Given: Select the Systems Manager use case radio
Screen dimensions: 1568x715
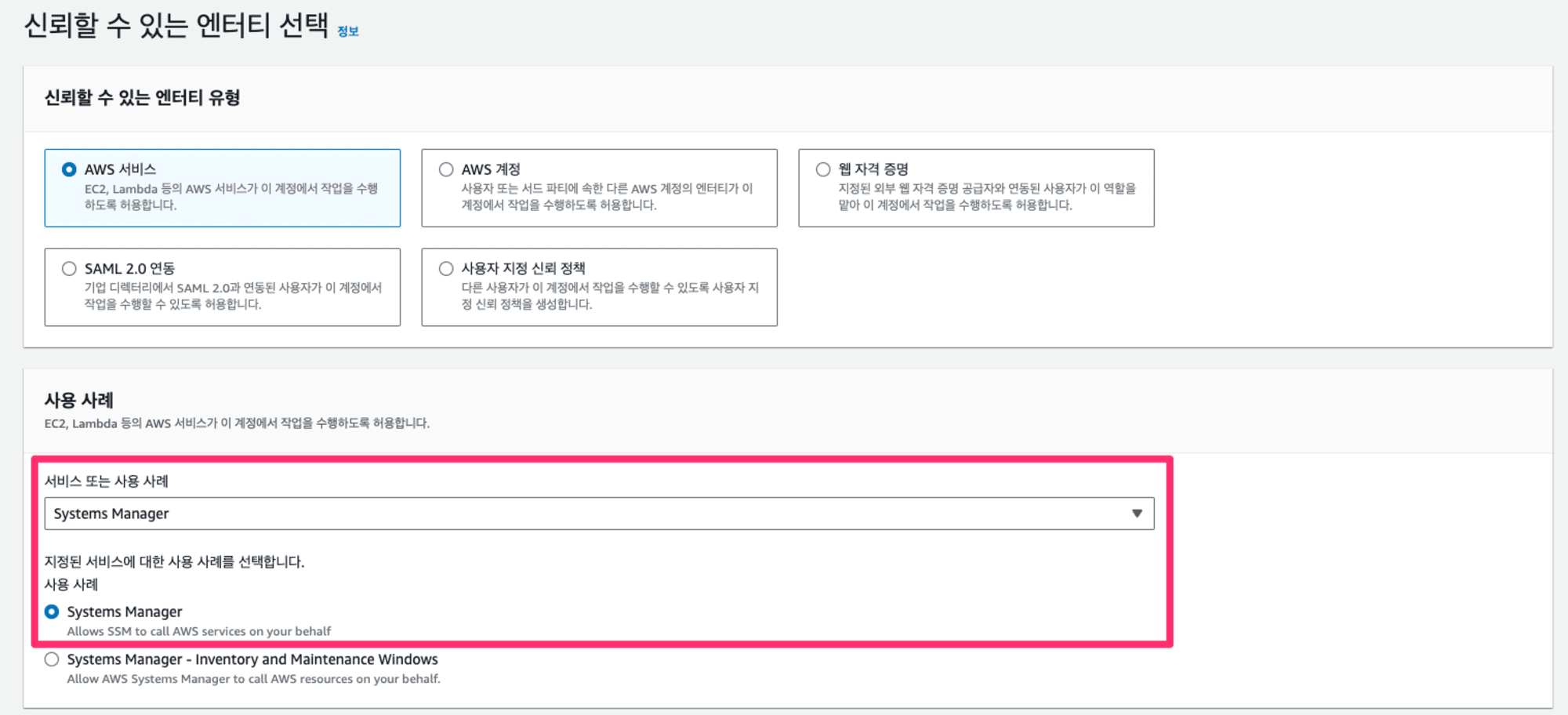Looking at the screenshot, I should tap(52, 612).
